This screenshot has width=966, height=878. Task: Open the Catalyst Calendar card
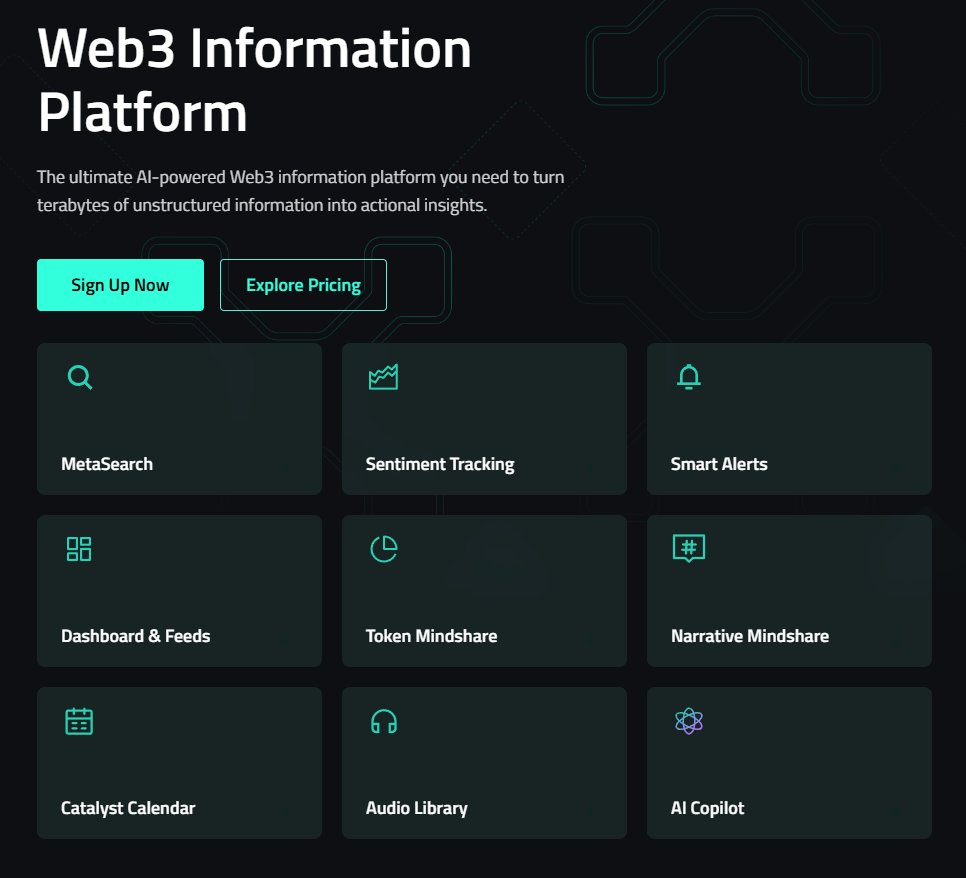click(179, 762)
